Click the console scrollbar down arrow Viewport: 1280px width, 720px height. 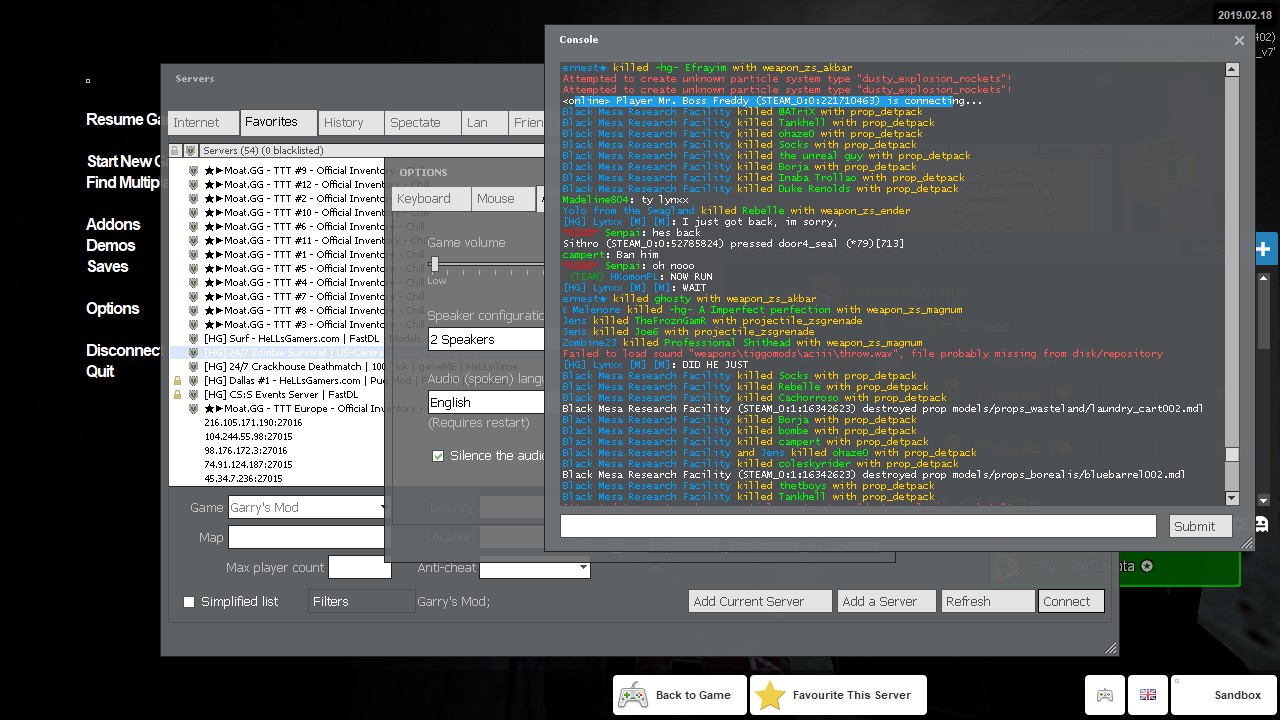pos(1232,498)
